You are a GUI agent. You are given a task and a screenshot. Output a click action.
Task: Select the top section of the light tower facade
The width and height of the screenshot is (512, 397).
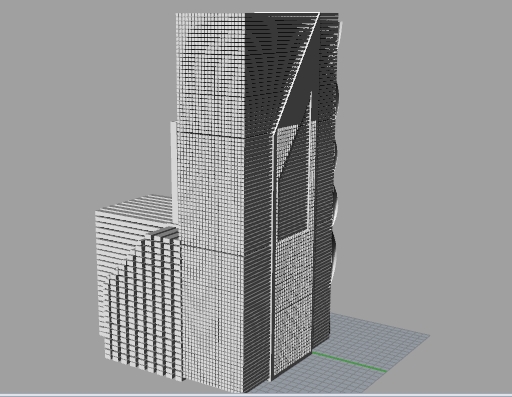pyautogui.click(x=212, y=73)
